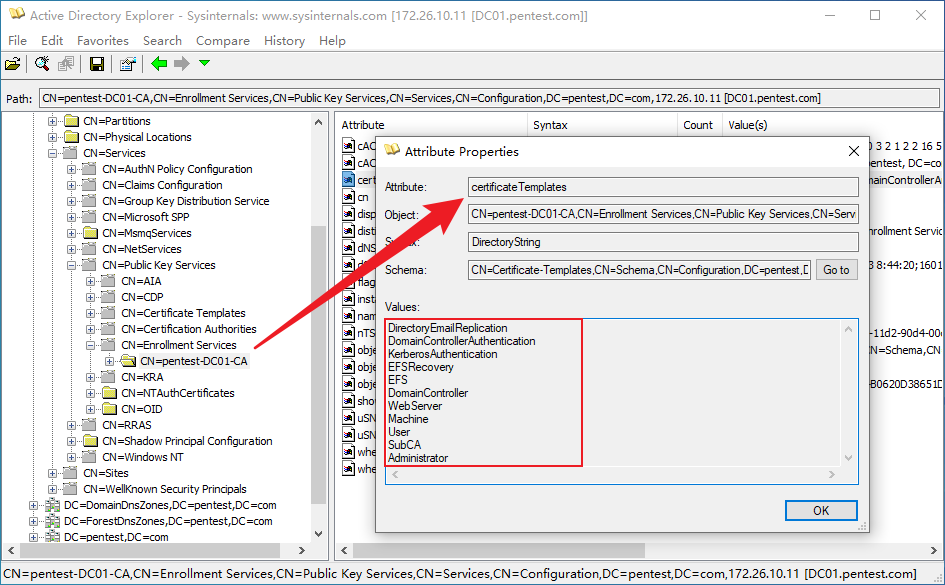Click the green Back arrow
This screenshot has width=945, height=585.
159,63
